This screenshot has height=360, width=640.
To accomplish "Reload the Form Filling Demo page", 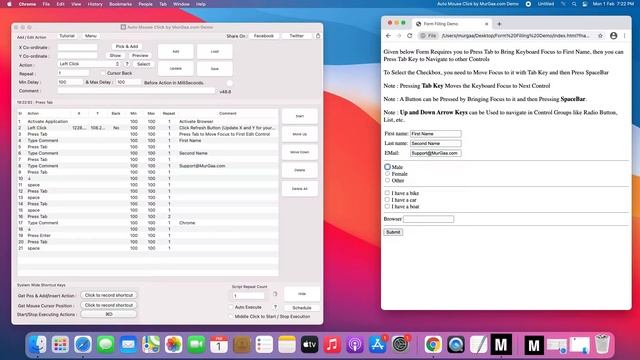I will (410, 36).
